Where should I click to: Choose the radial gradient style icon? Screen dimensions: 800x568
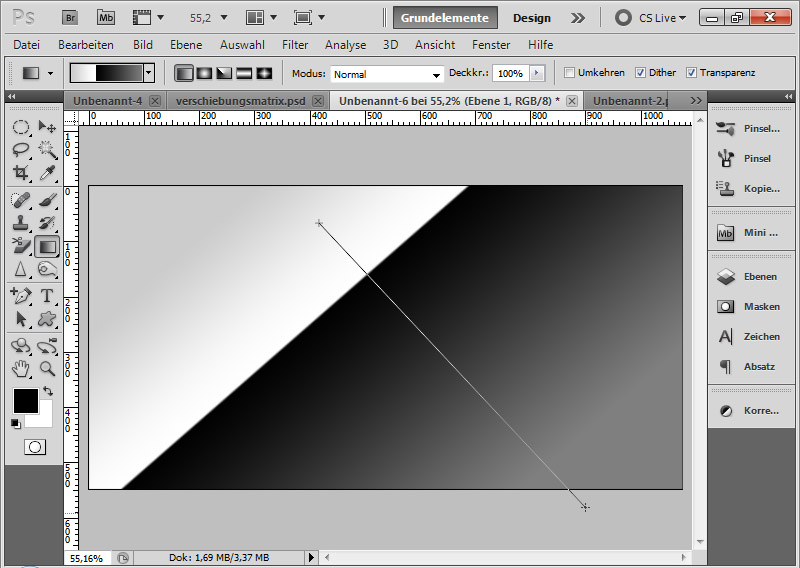(204, 73)
